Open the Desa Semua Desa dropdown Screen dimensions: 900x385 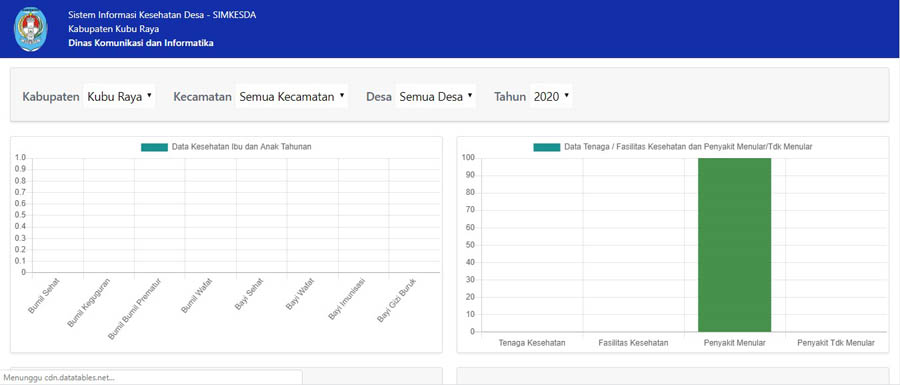click(x=436, y=96)
